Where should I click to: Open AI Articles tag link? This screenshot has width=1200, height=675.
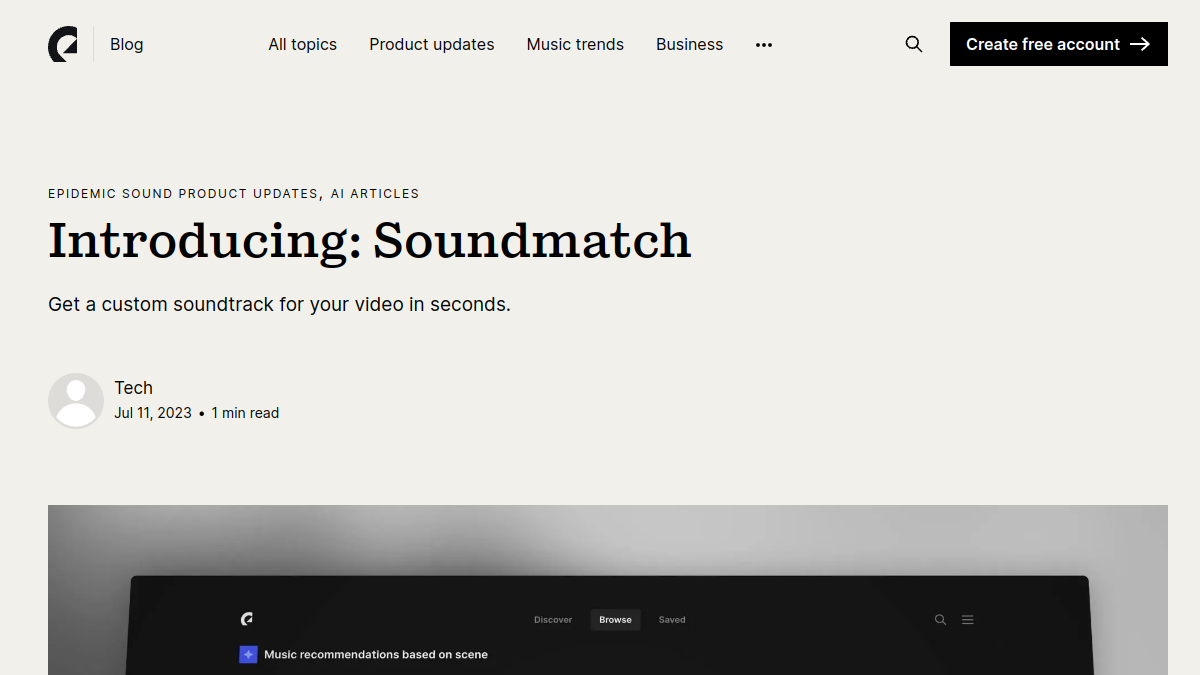click(x=375, y=194)
